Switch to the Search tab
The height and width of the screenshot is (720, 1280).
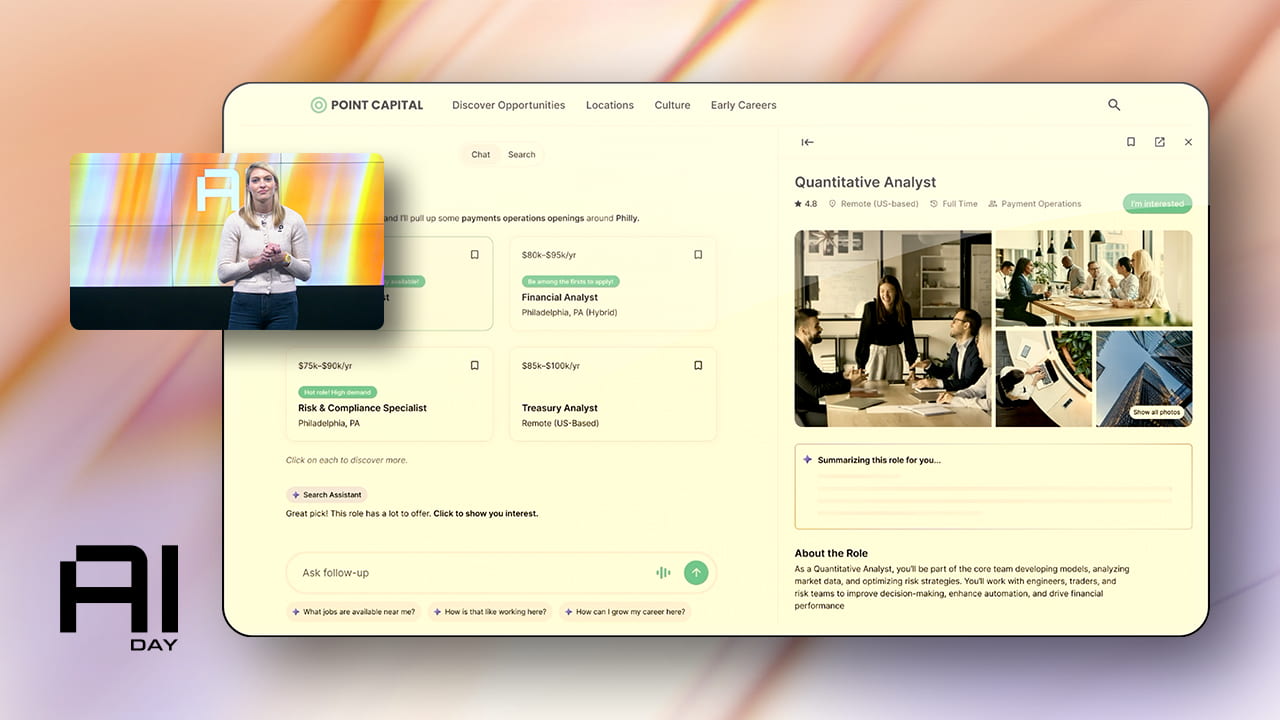pyautogui.click(x=521, y=154)
